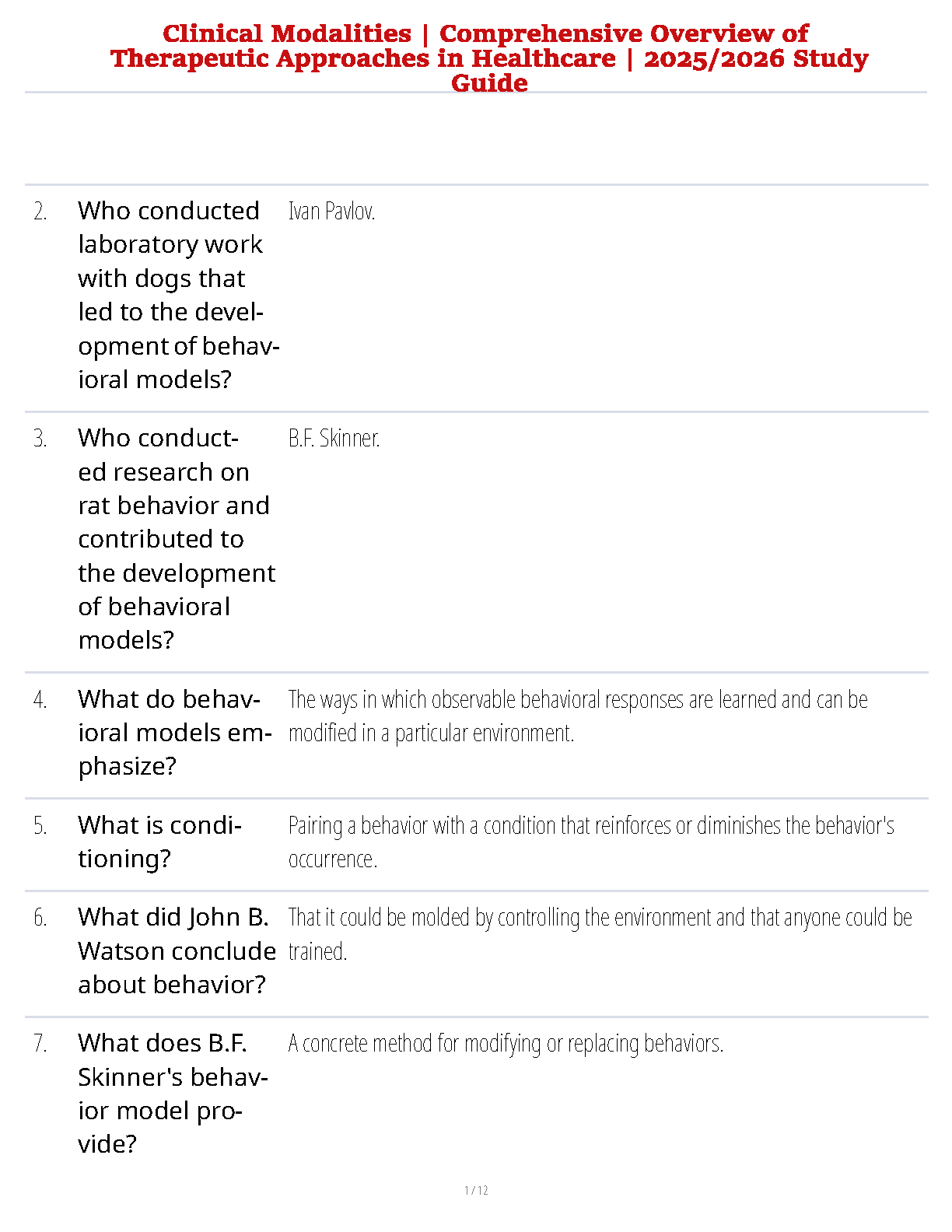Click the row number '2.'
The image size is (952, 1232).
[x=40, y=212]
